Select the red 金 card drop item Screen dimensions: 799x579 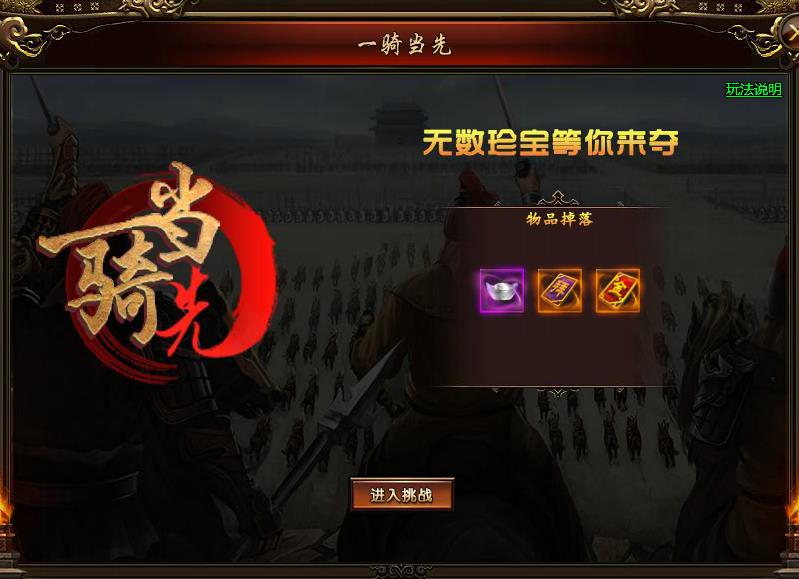click(618, 291)
